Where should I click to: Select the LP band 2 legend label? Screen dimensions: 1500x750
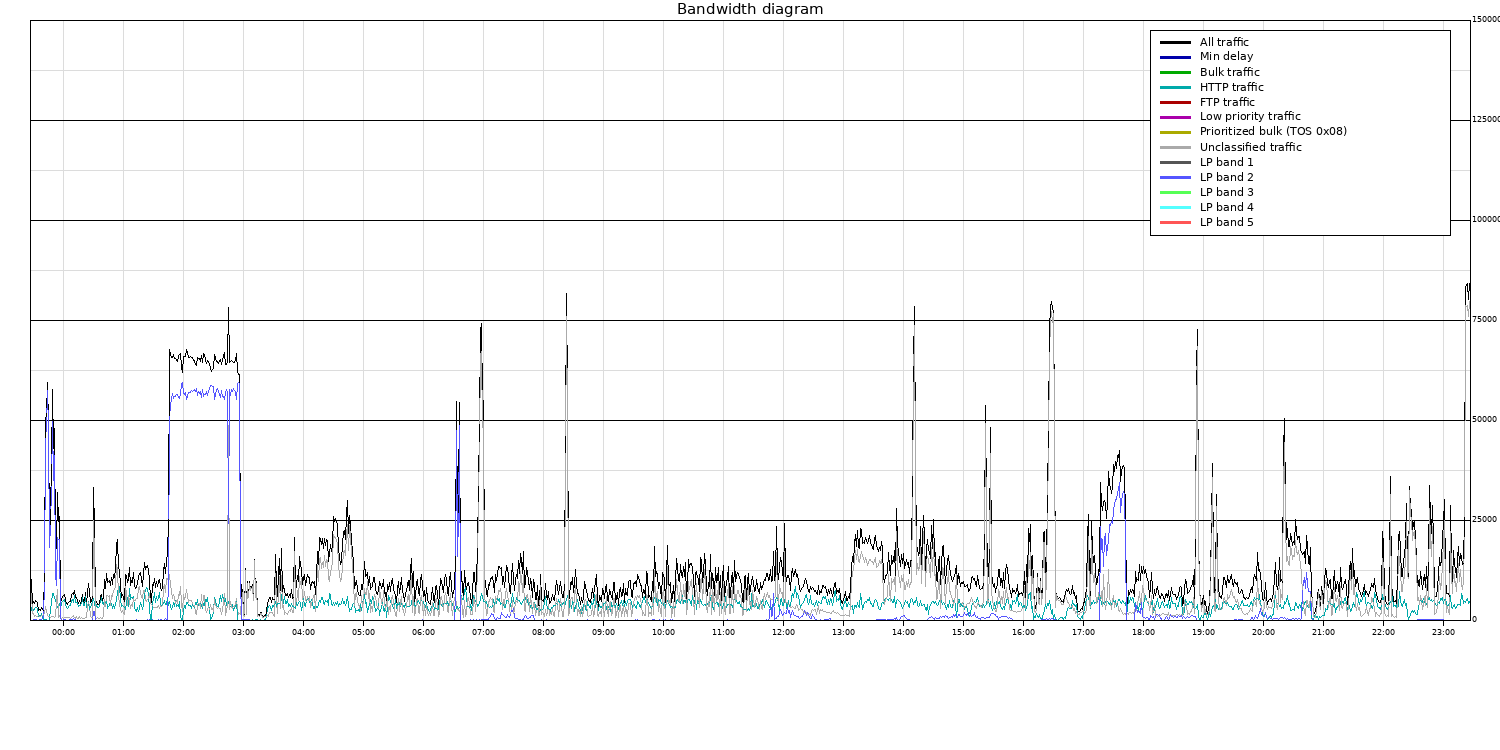pyautogui.click(x=1226, y=177)
